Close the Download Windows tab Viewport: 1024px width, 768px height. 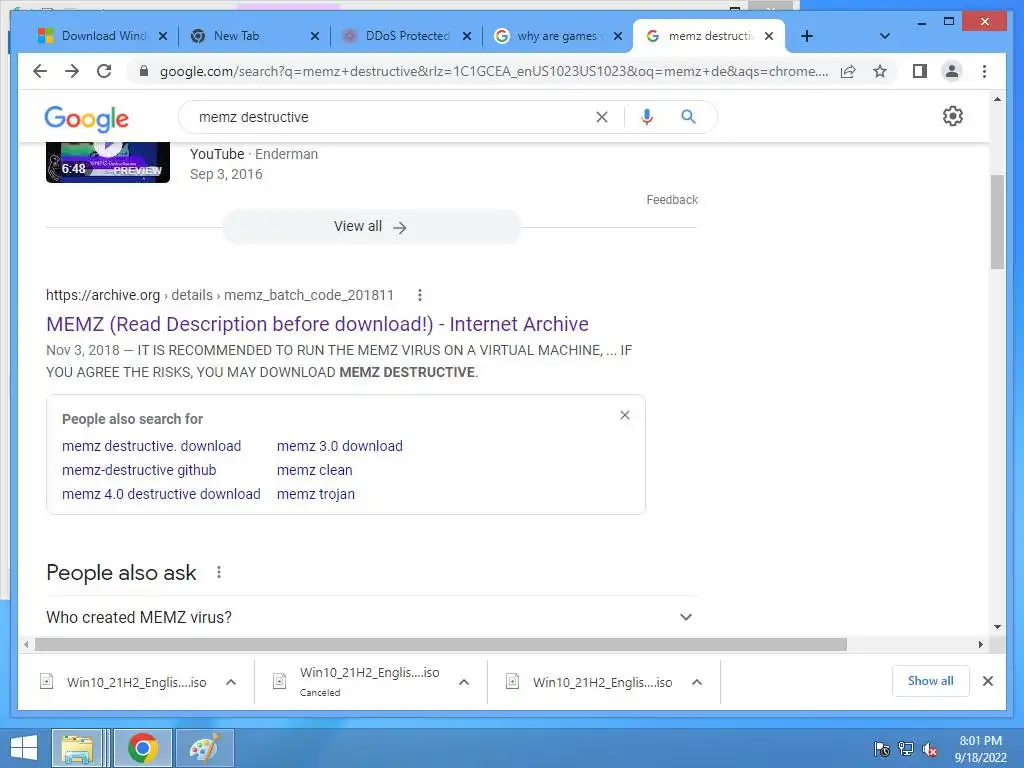click(163, 36)
